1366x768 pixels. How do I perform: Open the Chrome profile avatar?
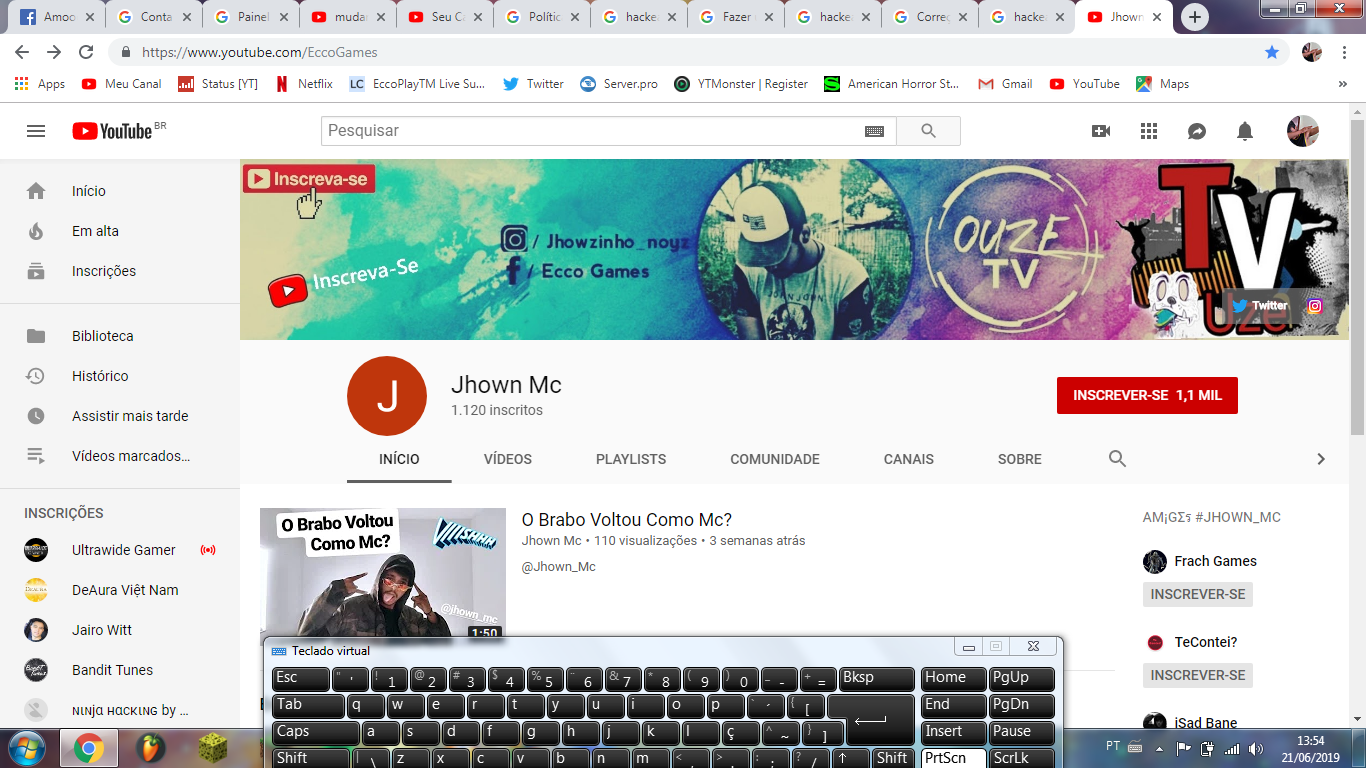click(1312, 52)
